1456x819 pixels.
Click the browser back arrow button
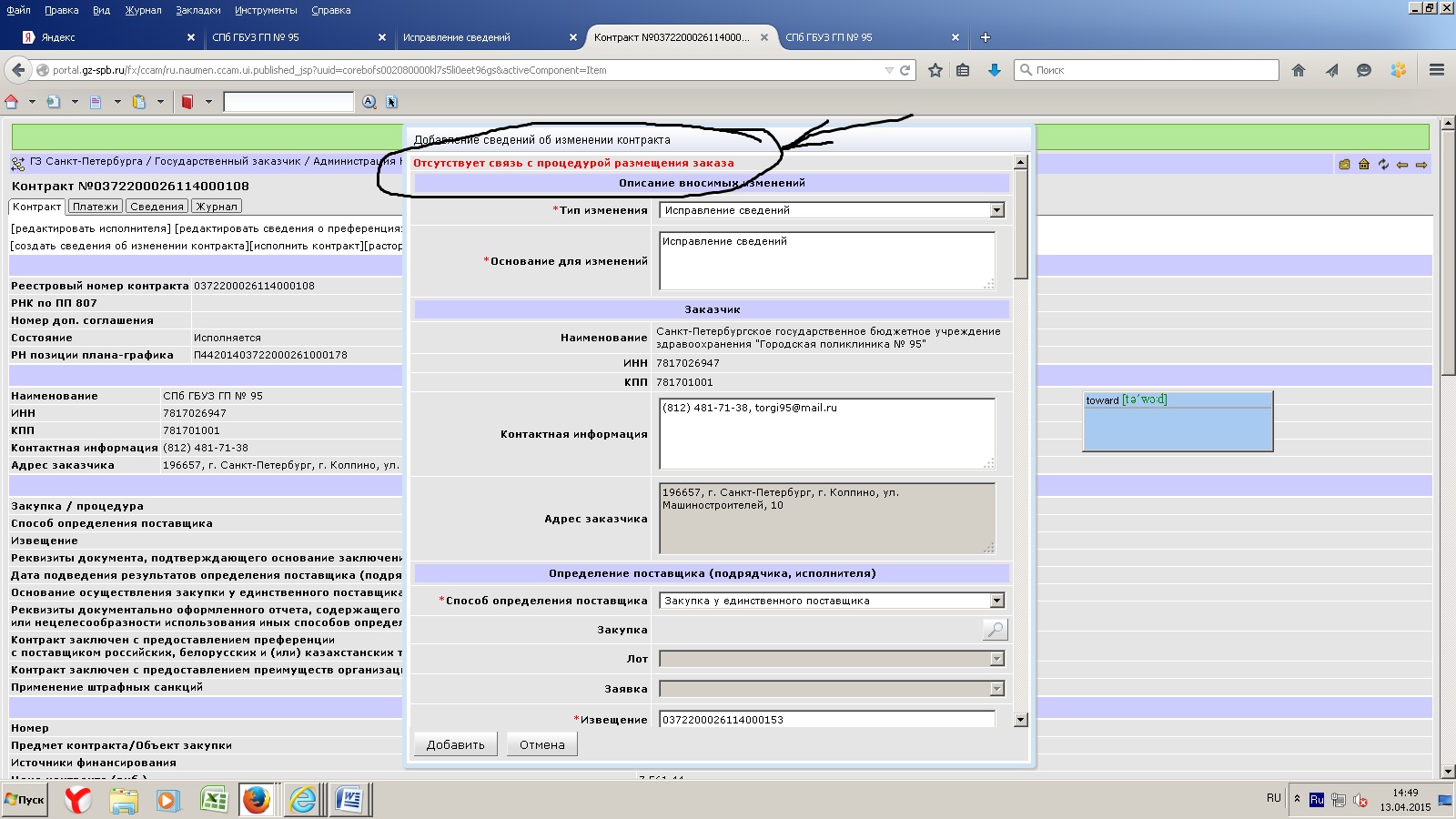pos(18,70)
